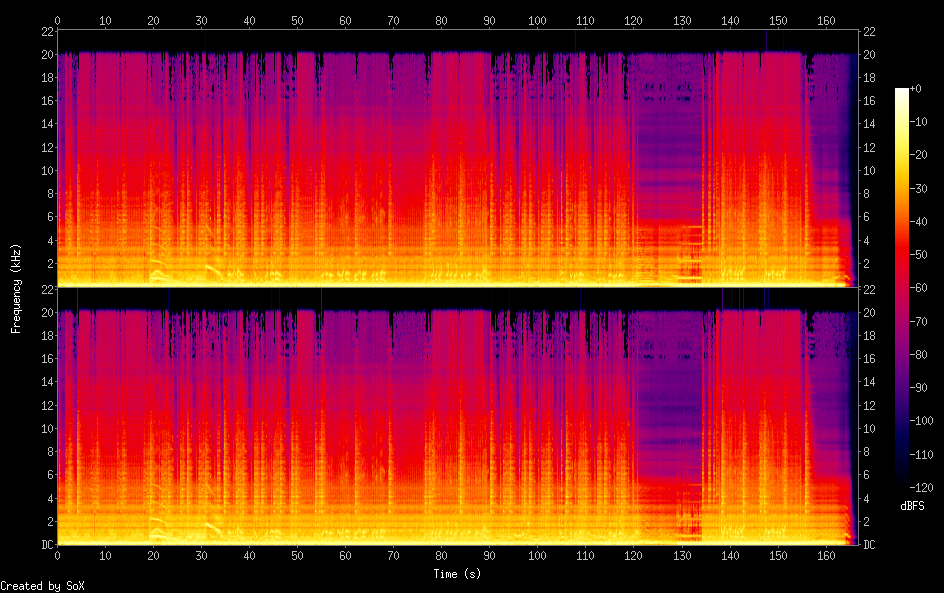Select the 160 tick on the top time axis
Viewport: 944px width, 593px height.
pyautogui.click(x=826, y=20)
